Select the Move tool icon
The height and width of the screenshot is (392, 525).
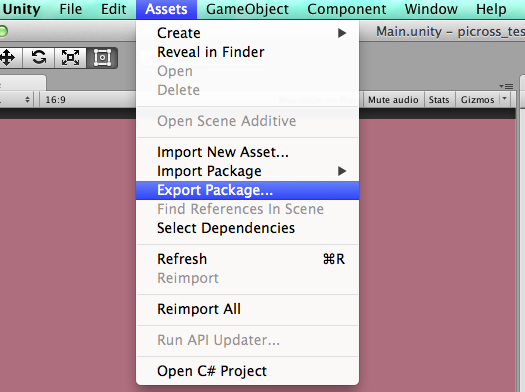[8, 58]
